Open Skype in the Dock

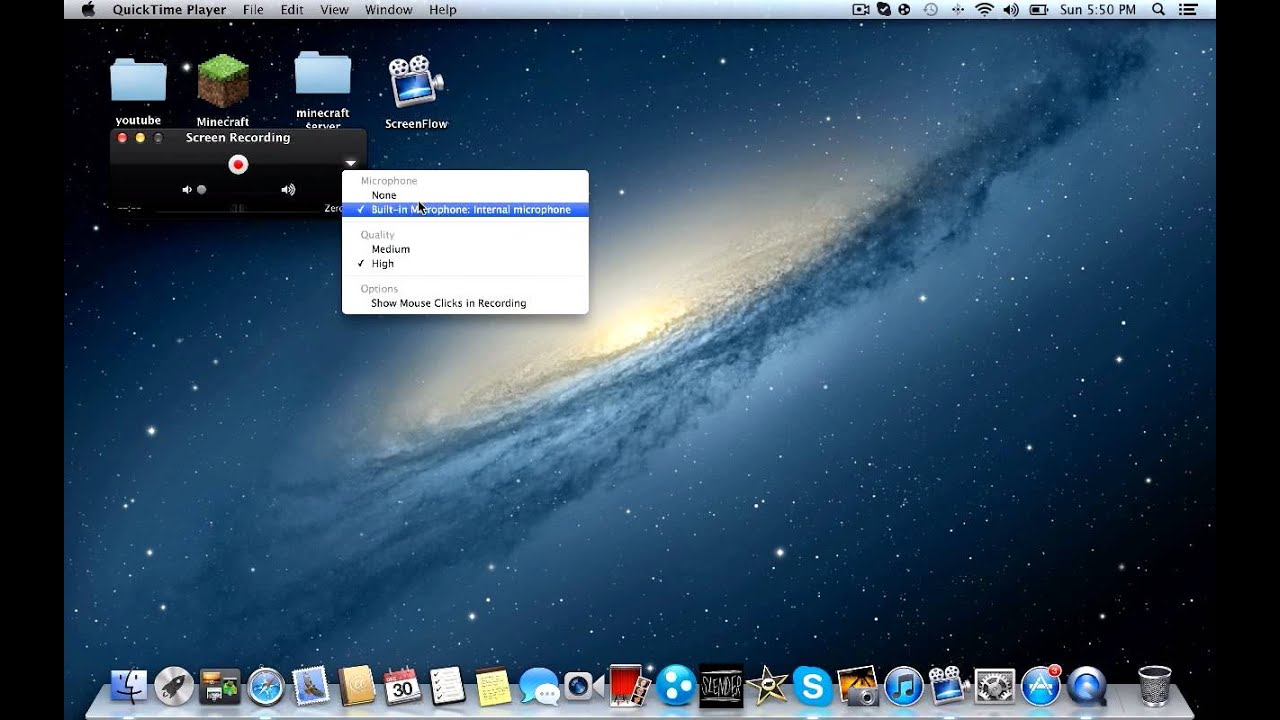click(x=812, y=686)
